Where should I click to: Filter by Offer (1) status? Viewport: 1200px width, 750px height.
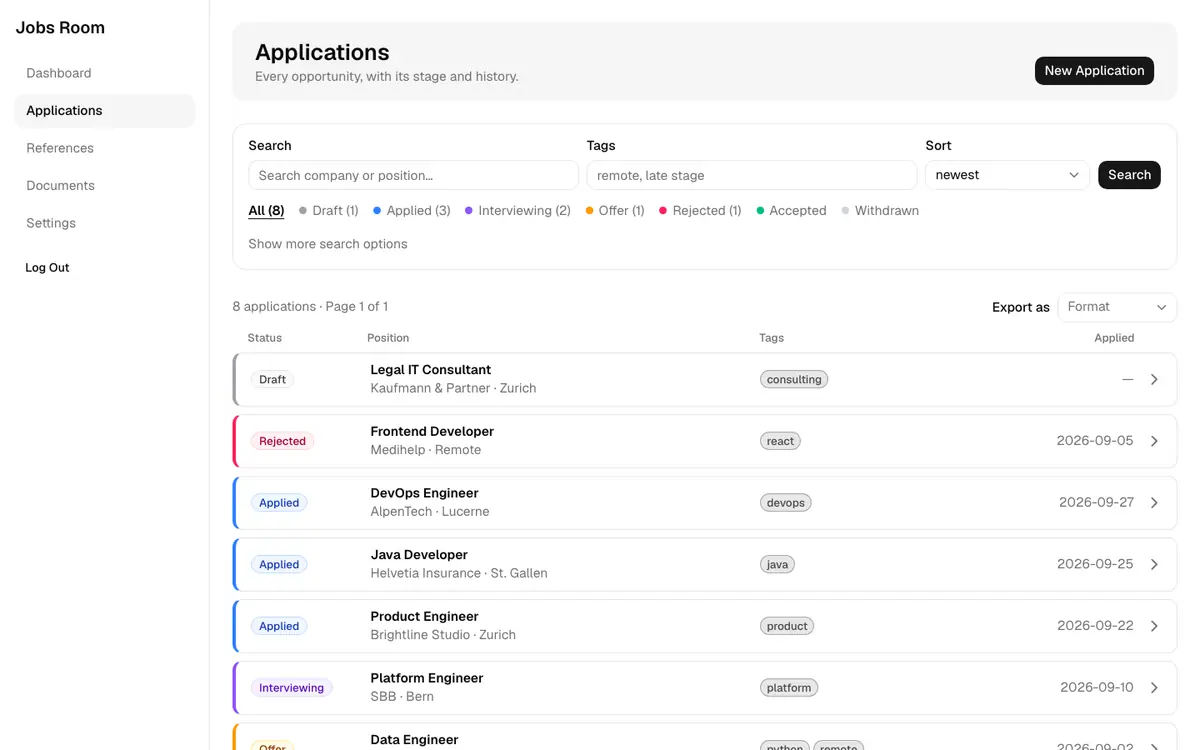click(x=615, y=211)
